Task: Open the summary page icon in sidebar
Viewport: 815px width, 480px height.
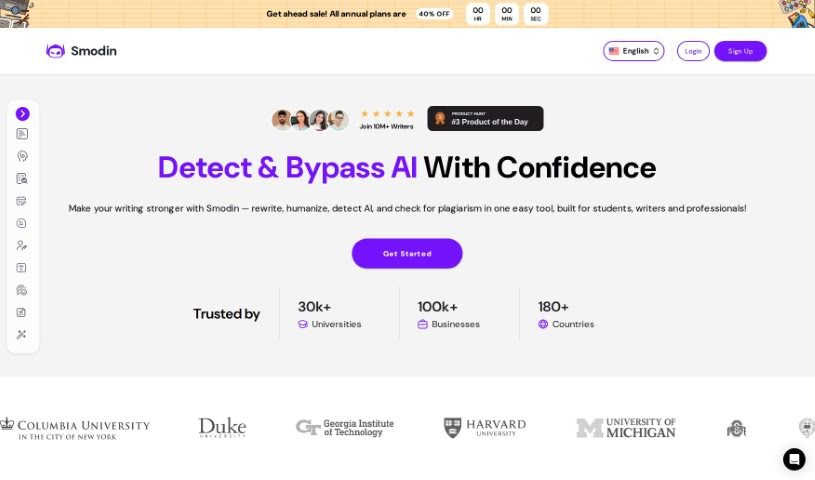Action: pyautogui.click(x=22, y=313)
